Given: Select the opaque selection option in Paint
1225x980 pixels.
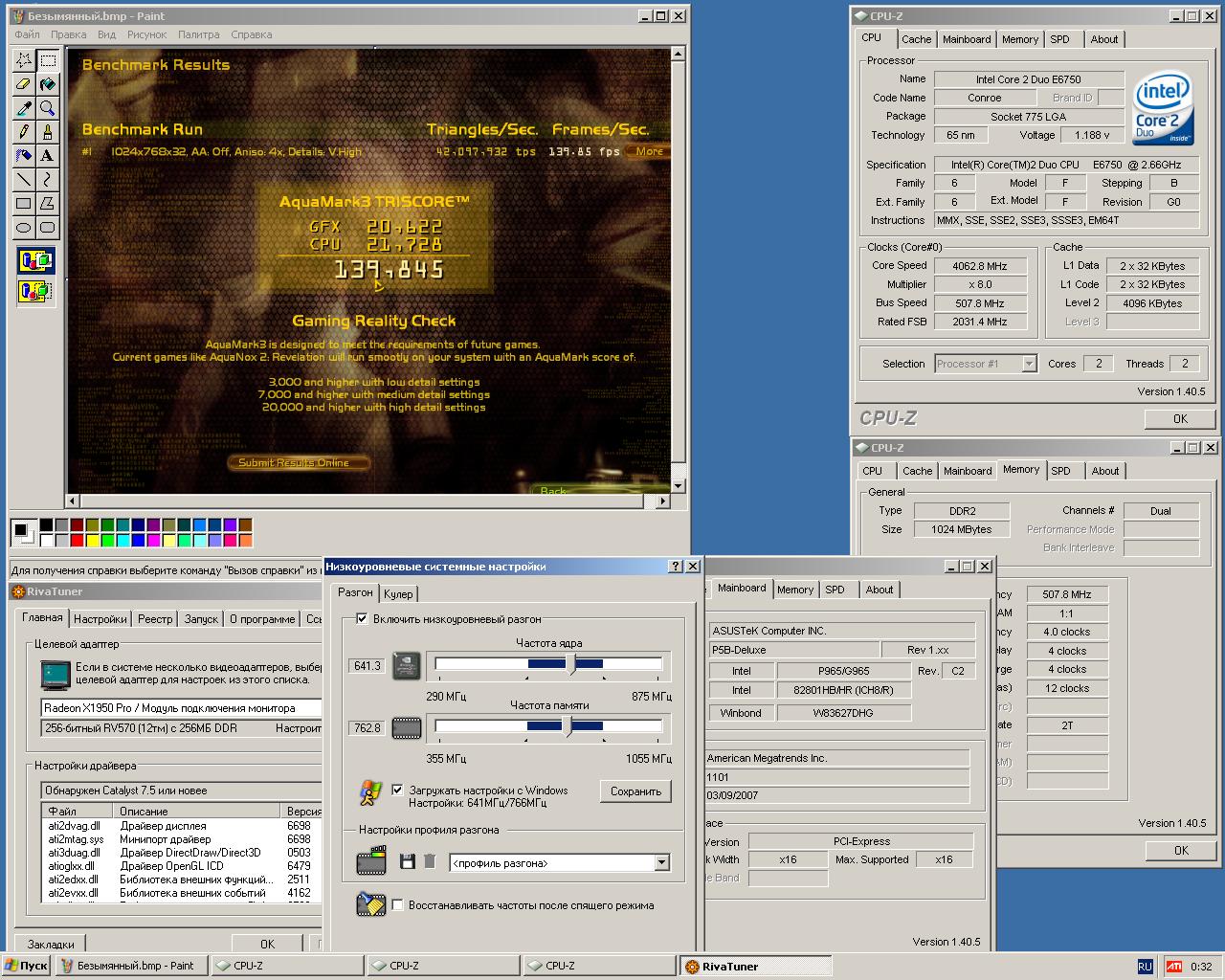Looking at the screenshot, I should (x=36, y=260).
